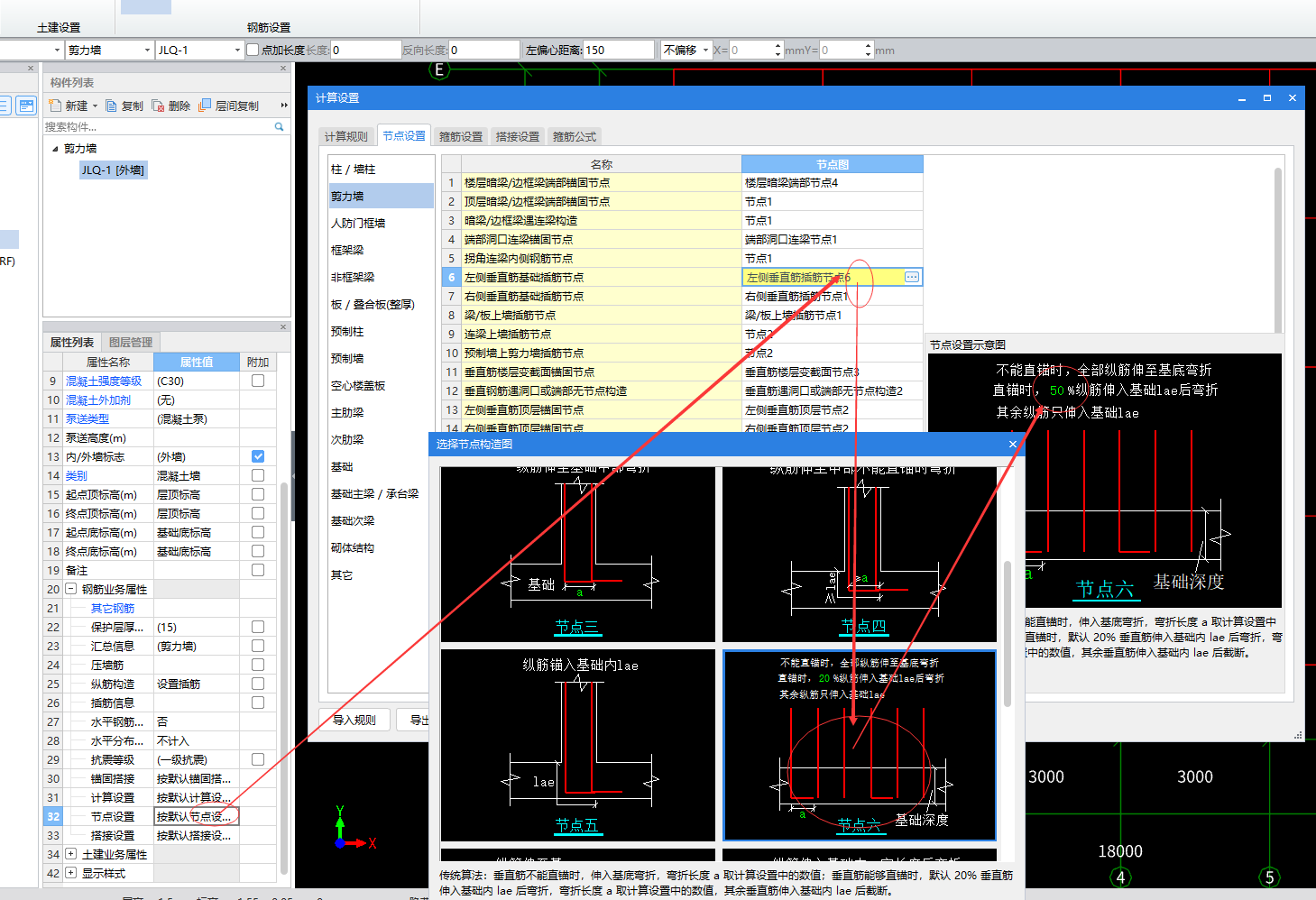Toggle 附加 checkbox for 保护层厚度 row
The width and height of the screenshot is (1316, 900).
coord(258,627)
